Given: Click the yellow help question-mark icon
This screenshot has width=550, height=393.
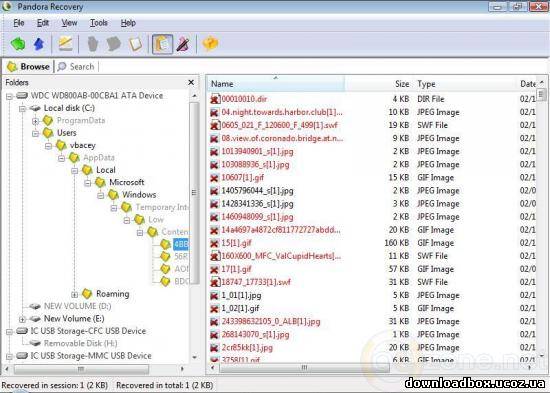Looking at the screenshot, I should coord(210,44).
